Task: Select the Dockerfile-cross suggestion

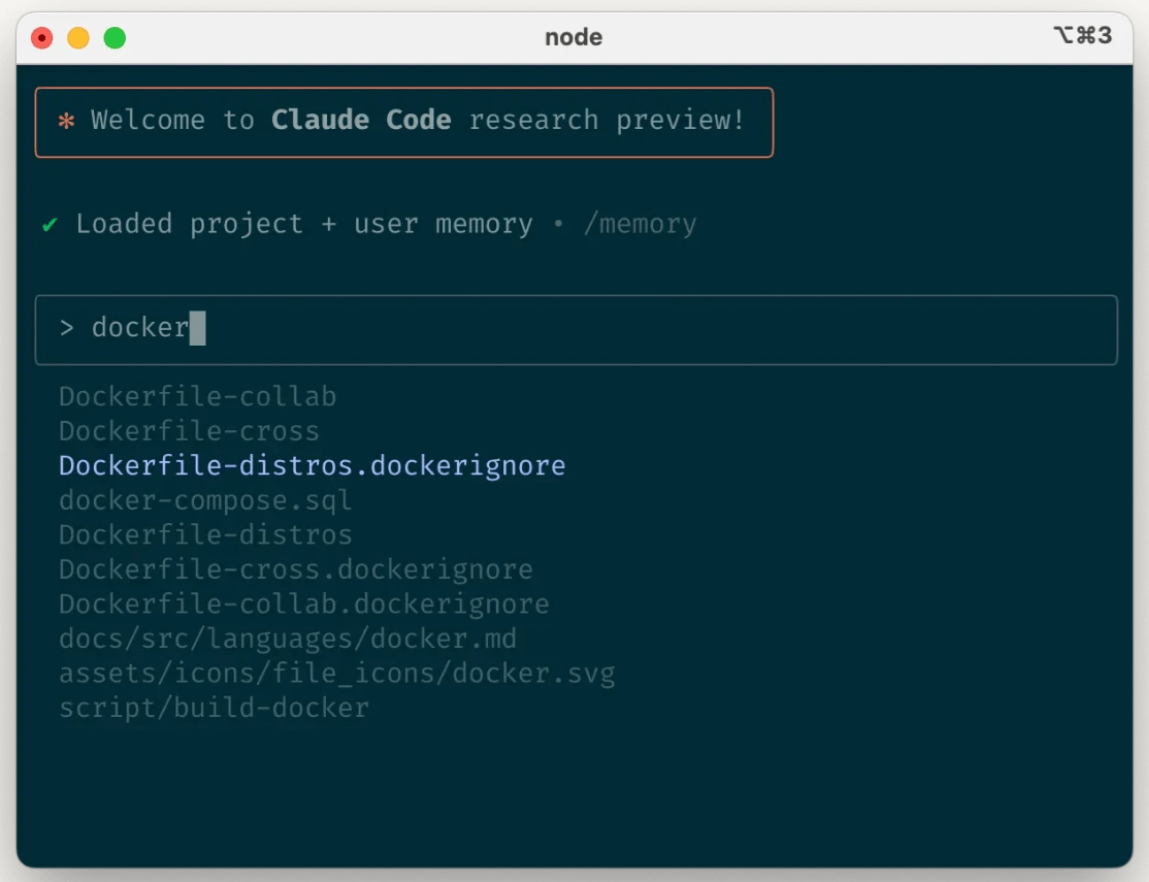Action: tap(190, 431)
